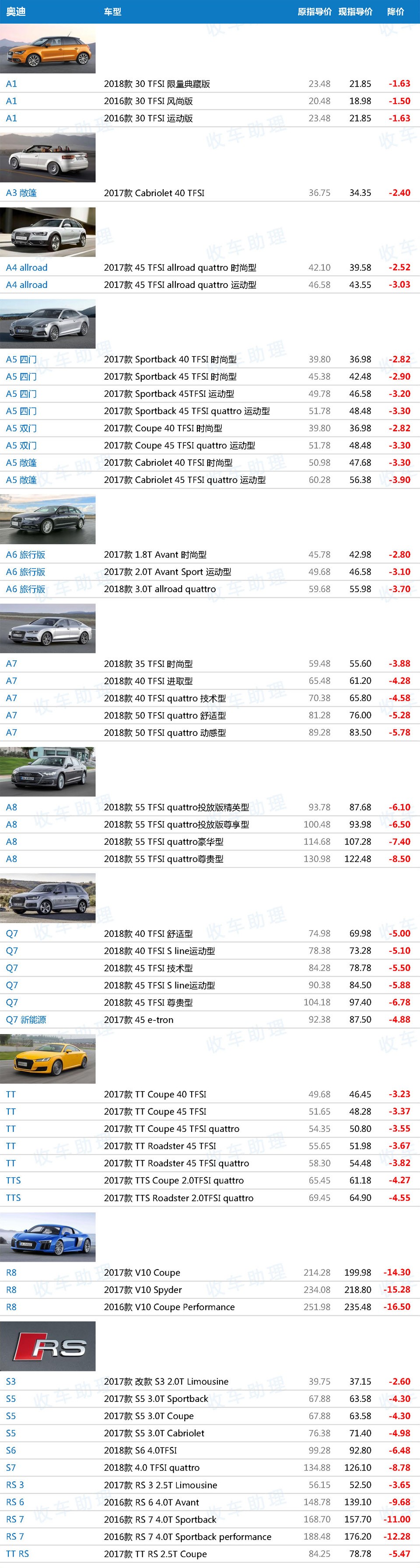Open the Q7 SUV car thumbnail

click(48, 898)
